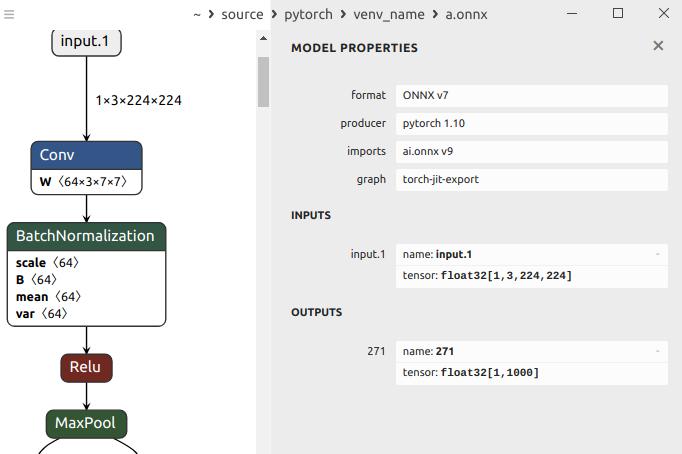Select the Conv node header

pyautogui.click(x=86, y=155)
